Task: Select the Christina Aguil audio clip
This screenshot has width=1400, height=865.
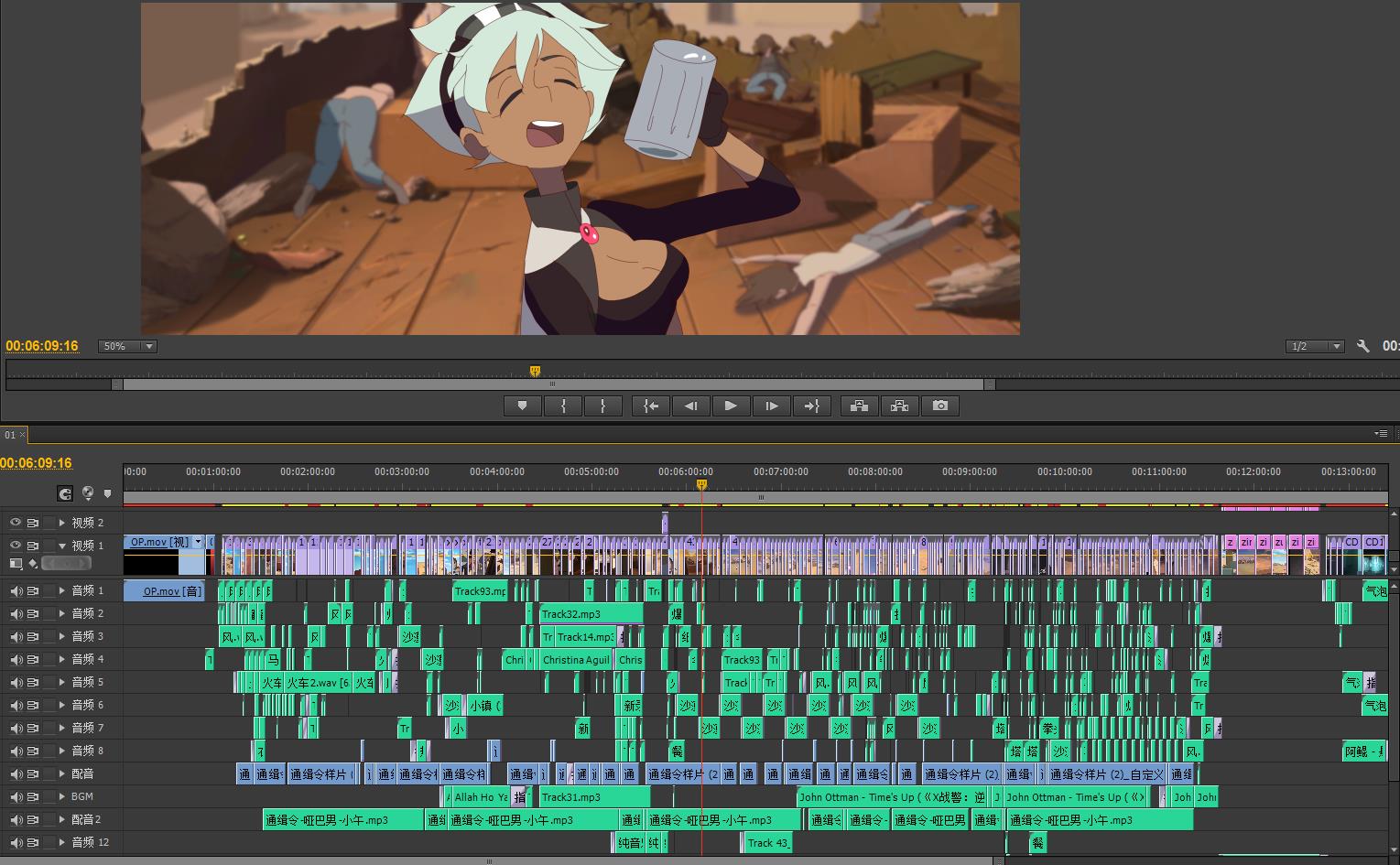Action: [x=576, y=660]
